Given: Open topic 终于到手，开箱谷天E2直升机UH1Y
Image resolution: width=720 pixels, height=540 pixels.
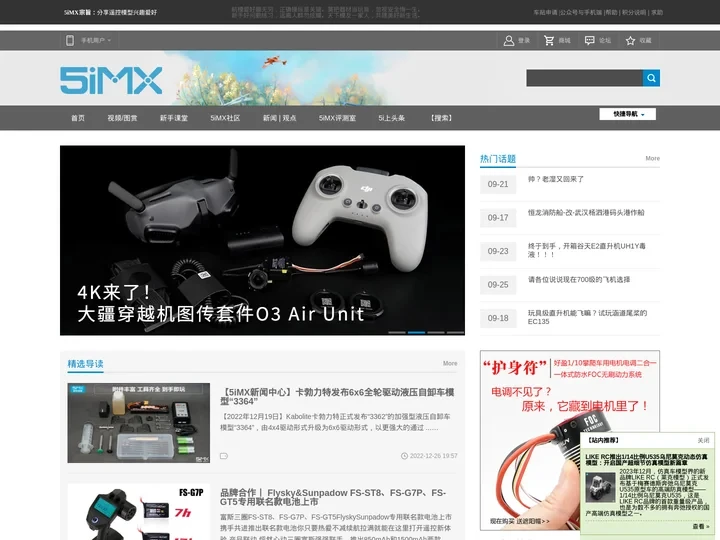Looking at the screenshot, I should [x=586, y=250].
